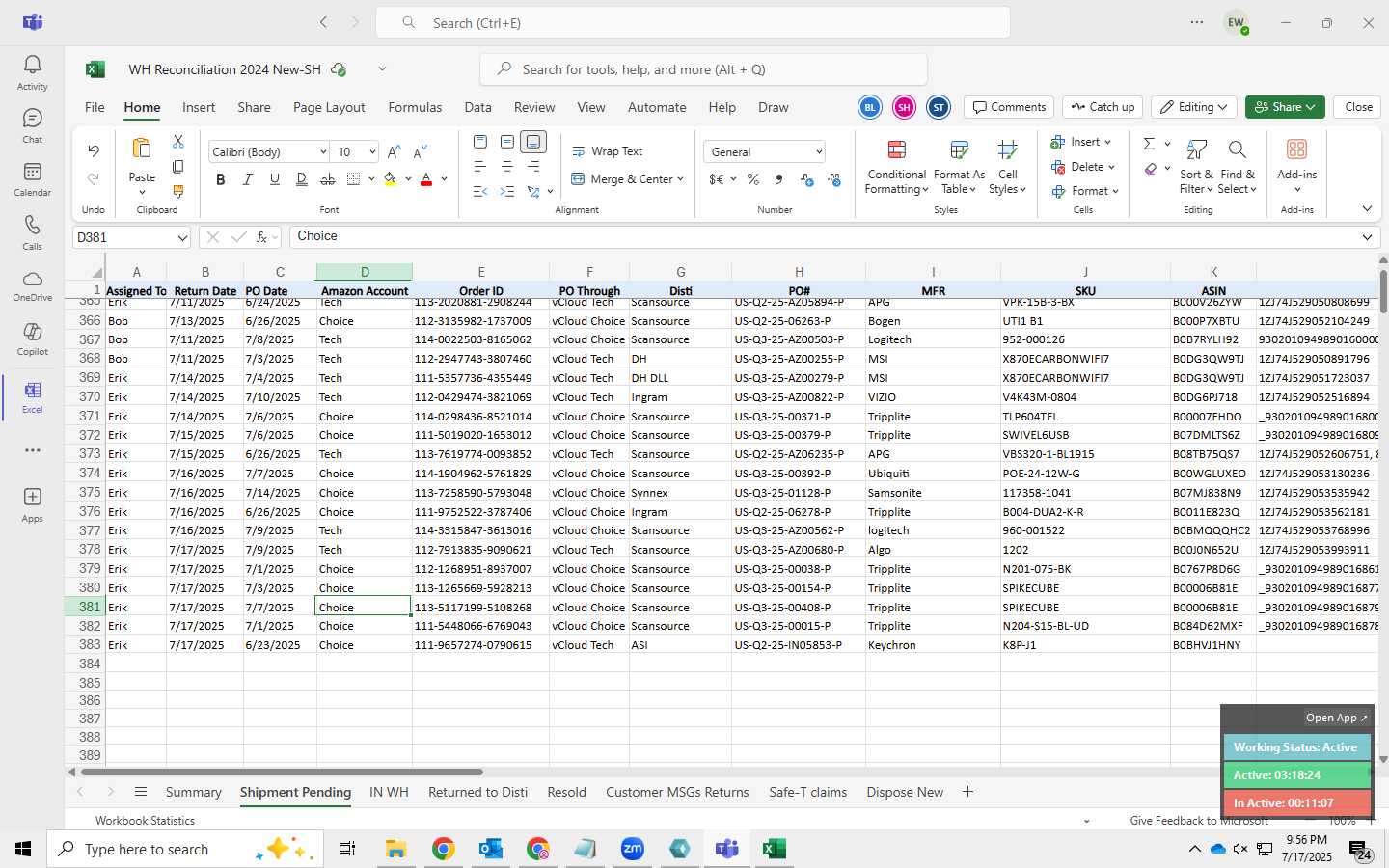Toggle bottom align for the cell
This screenshot has width=1389, height=868.
click(533, 142)
